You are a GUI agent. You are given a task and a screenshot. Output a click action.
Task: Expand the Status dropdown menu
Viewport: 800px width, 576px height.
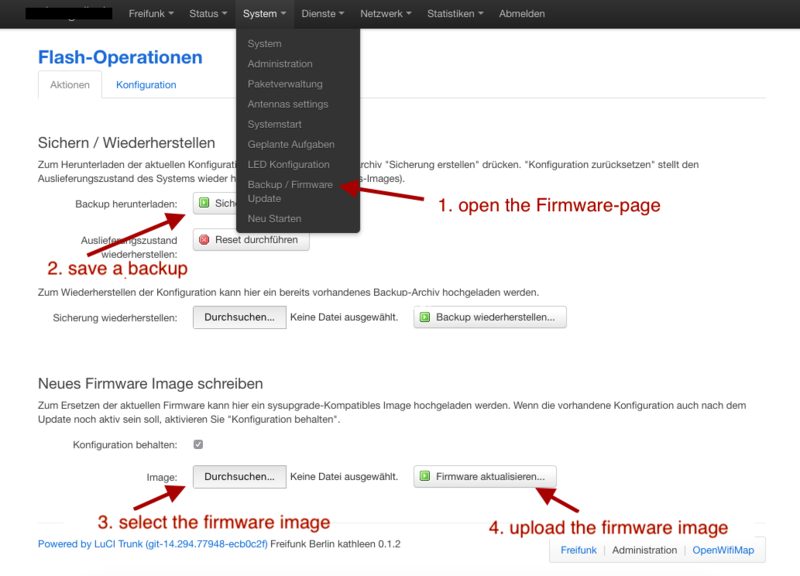pyautogui.click(x=205, y=14)
